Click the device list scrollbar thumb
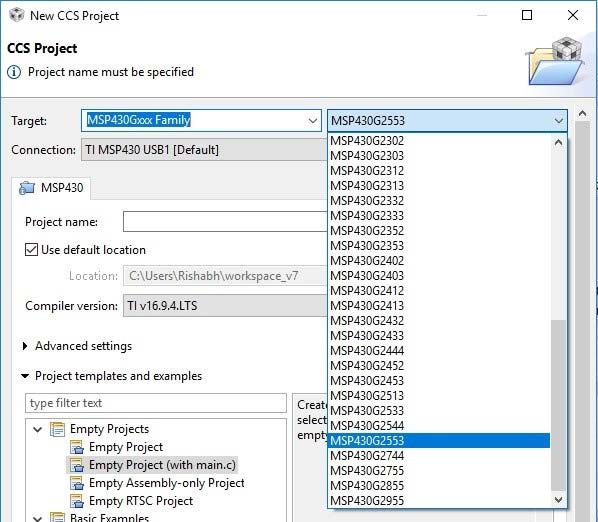The height and width of the screenshot is (522, 598). pyautogui.click(x=558, y=406)
